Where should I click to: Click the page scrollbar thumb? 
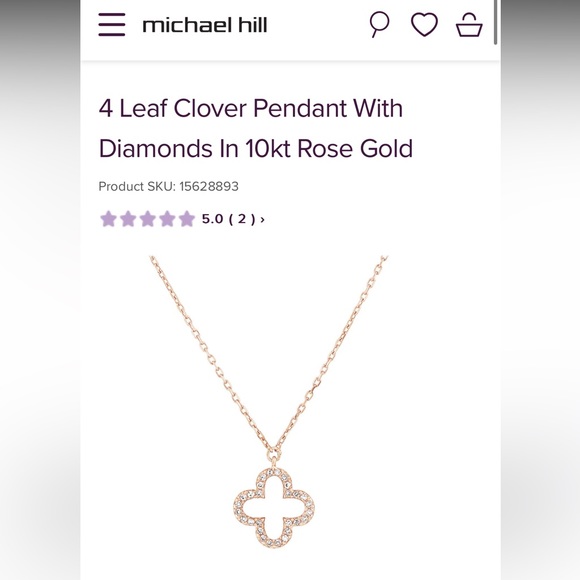pyautogui.click(x=496, y=22)
